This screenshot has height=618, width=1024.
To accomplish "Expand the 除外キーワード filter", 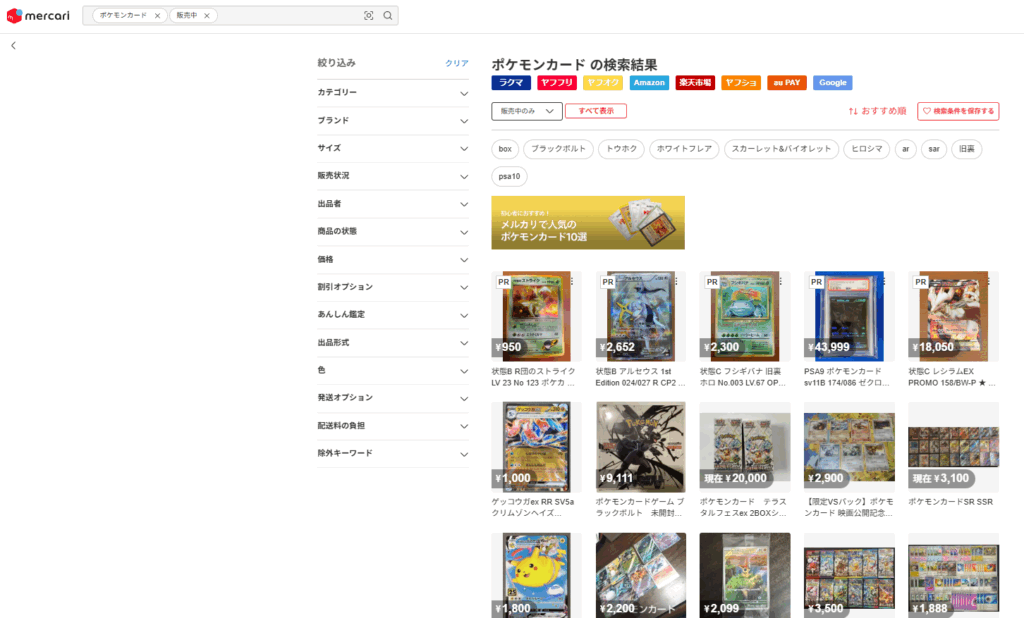I will 393,453.
